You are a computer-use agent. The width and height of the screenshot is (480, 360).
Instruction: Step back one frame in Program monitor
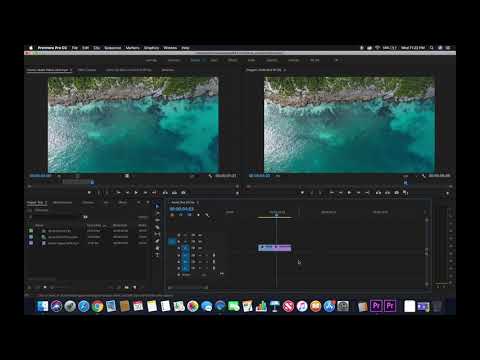pyautogui.click(x=340, y=193)
